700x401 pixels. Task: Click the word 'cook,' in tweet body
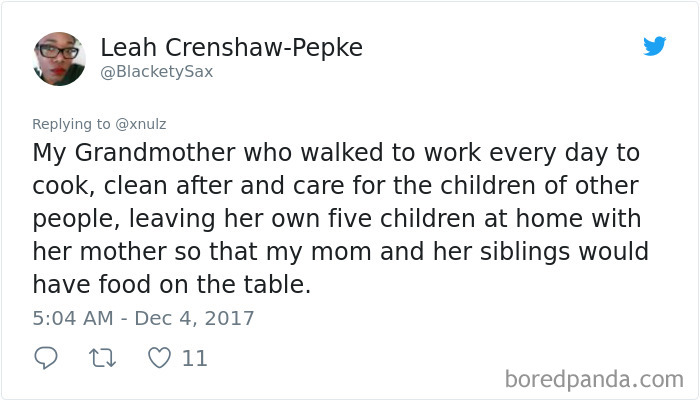64,186
